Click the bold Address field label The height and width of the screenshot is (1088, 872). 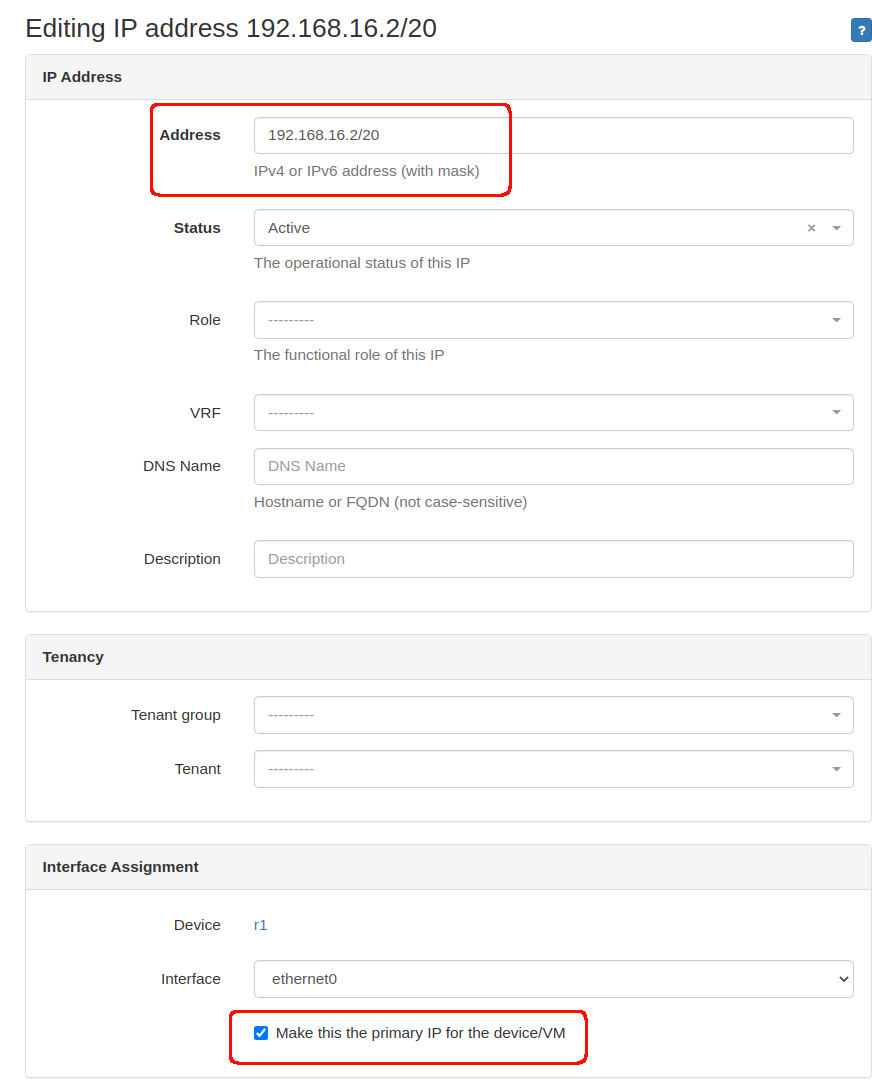coord(190,135)
